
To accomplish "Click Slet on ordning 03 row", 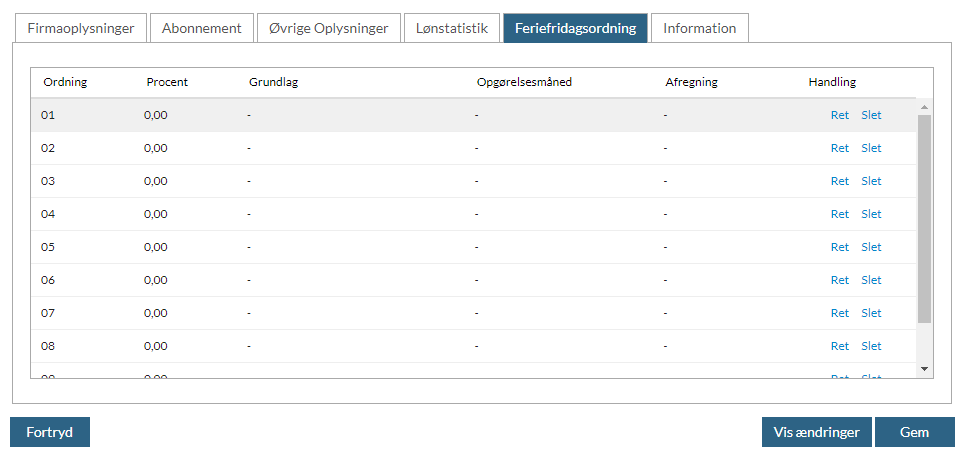I will [x=871, y=181].
